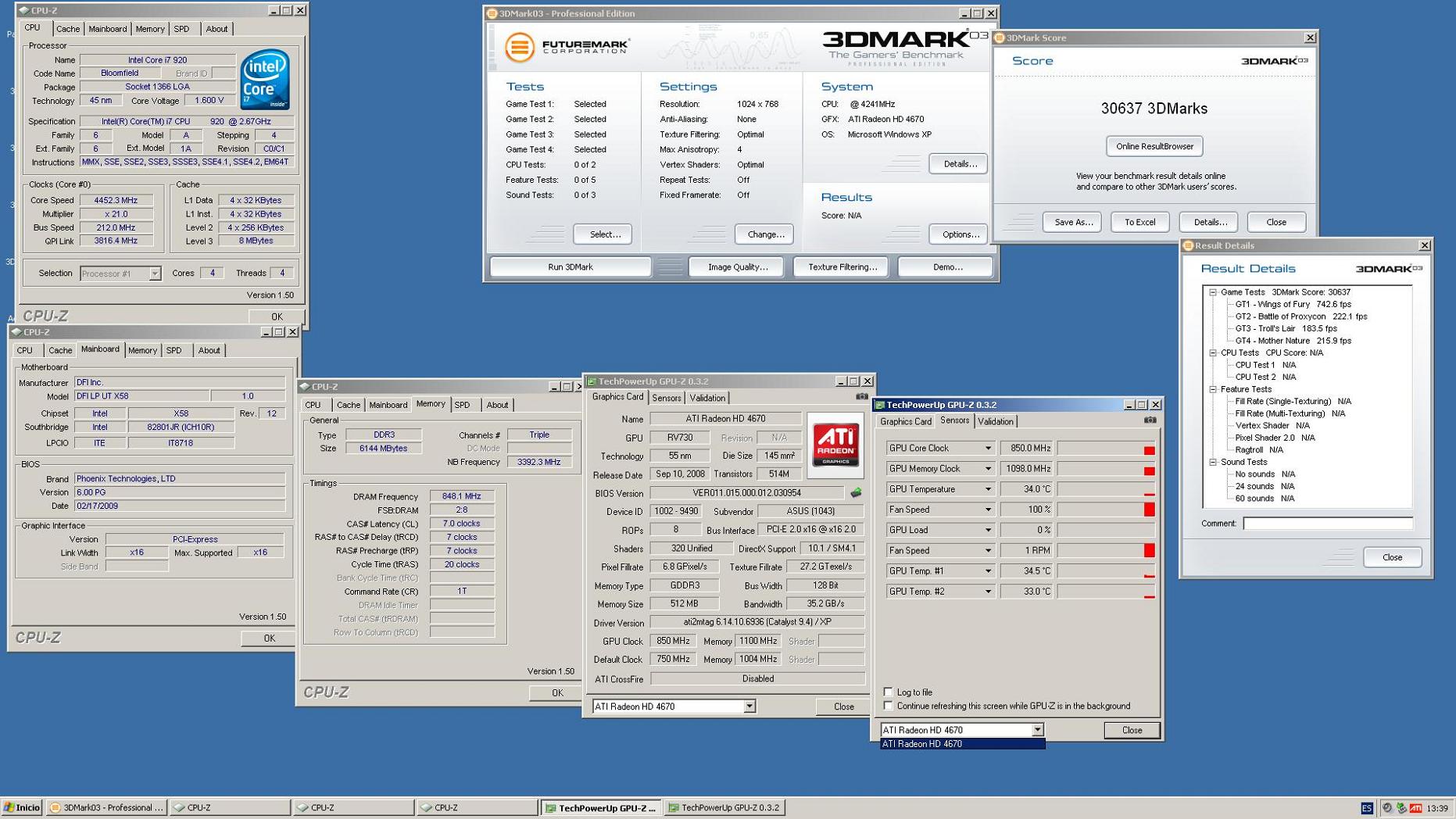Viewport: 1456px width, 819px height.
Task: Close the Result Details window with Close button
Action: point(1392,557)
